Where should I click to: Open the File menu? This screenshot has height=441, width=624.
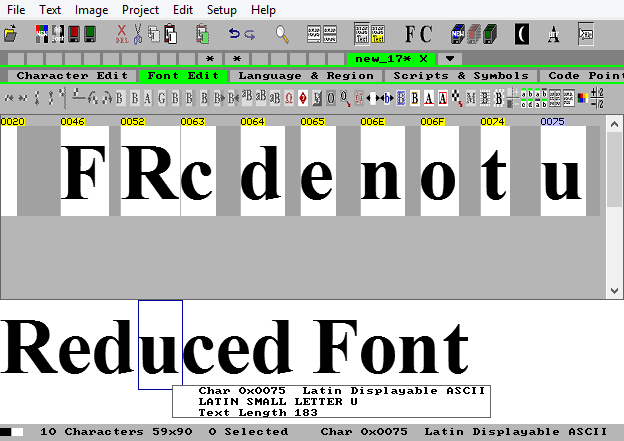(x=16, y=10)
